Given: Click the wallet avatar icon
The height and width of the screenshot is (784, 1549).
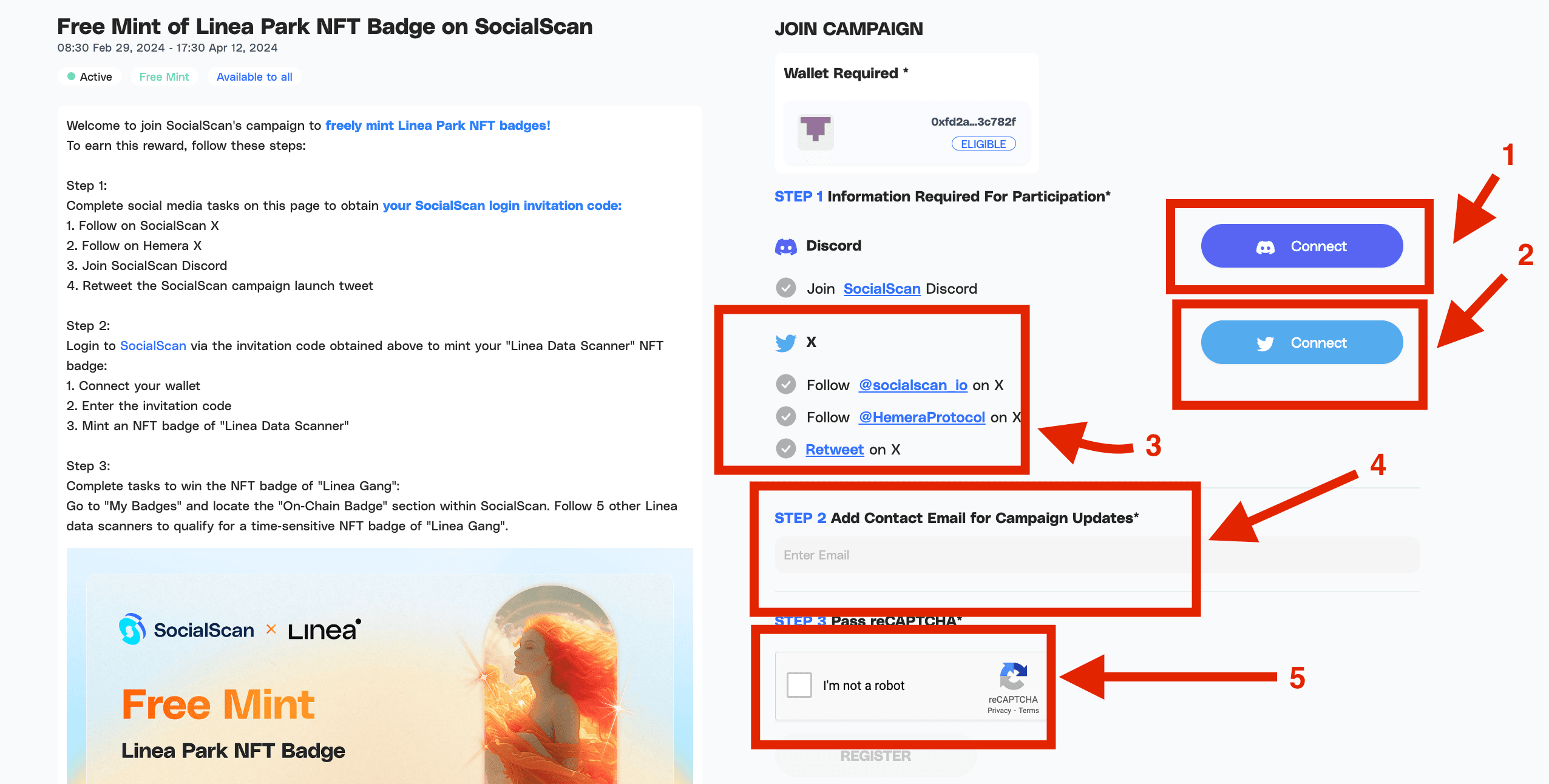Looking at the screenshot, I should [x=815, y=132].
